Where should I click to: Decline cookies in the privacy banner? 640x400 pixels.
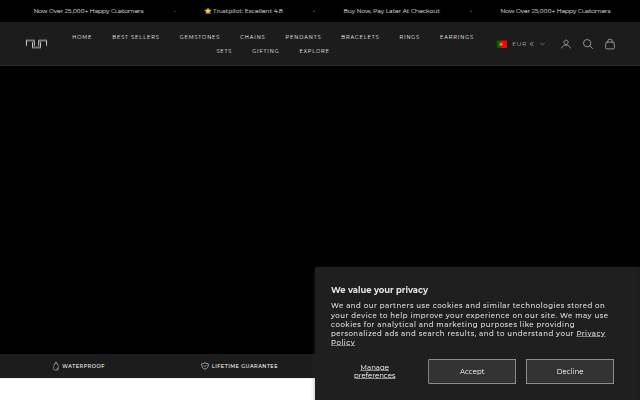[570, 371]
